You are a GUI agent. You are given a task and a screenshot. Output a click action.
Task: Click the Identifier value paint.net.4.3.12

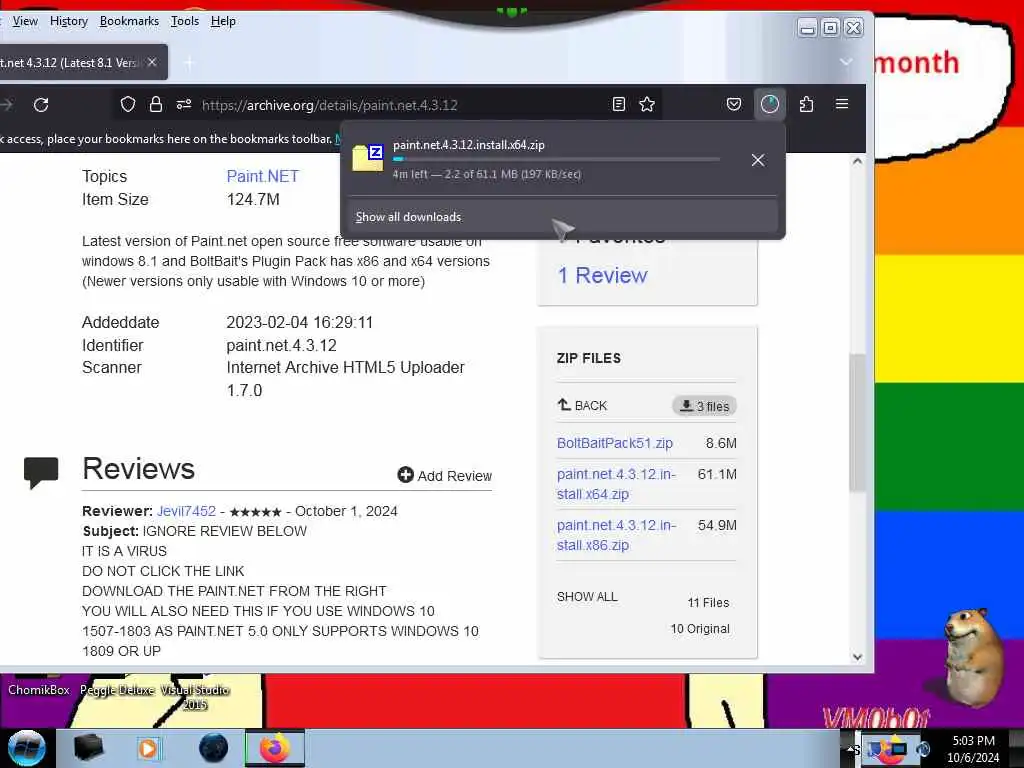coord(281,345)
